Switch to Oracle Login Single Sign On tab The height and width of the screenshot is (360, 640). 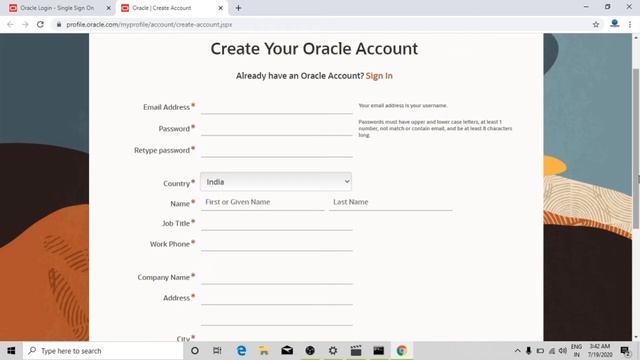(57, 8)
